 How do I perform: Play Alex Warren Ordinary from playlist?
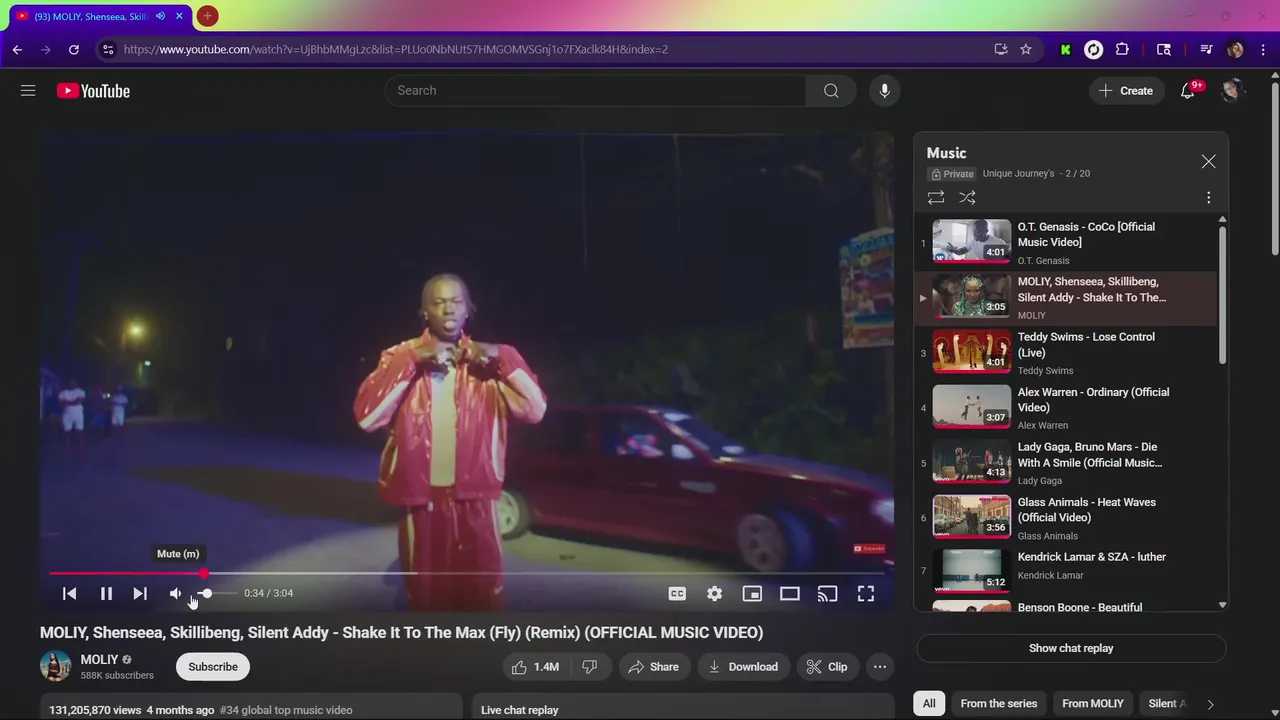coord(1066,407)
